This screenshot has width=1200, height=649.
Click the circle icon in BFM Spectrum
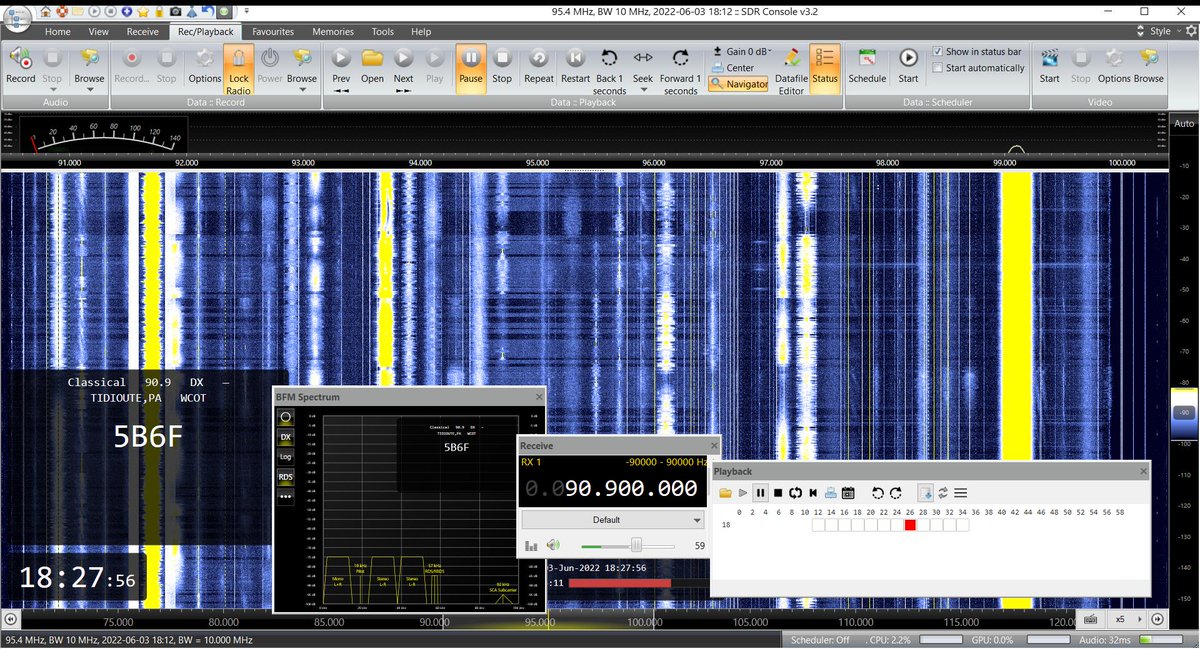(x=286, y=417)
